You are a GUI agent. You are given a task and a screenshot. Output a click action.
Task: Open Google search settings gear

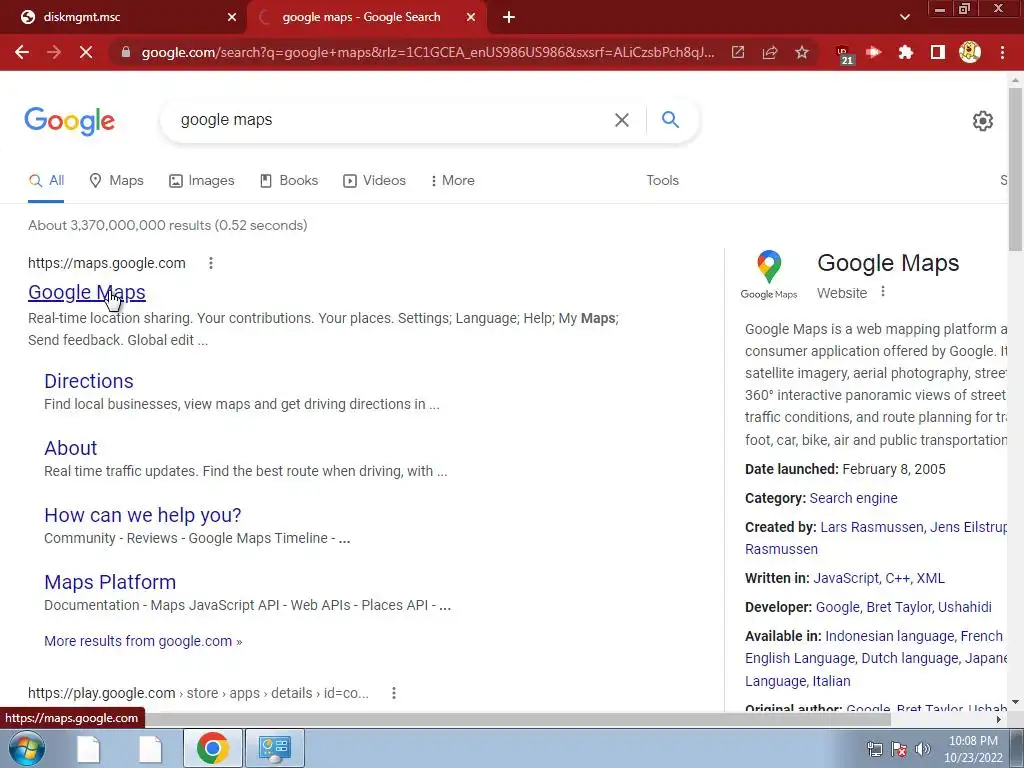click(982, 121)
